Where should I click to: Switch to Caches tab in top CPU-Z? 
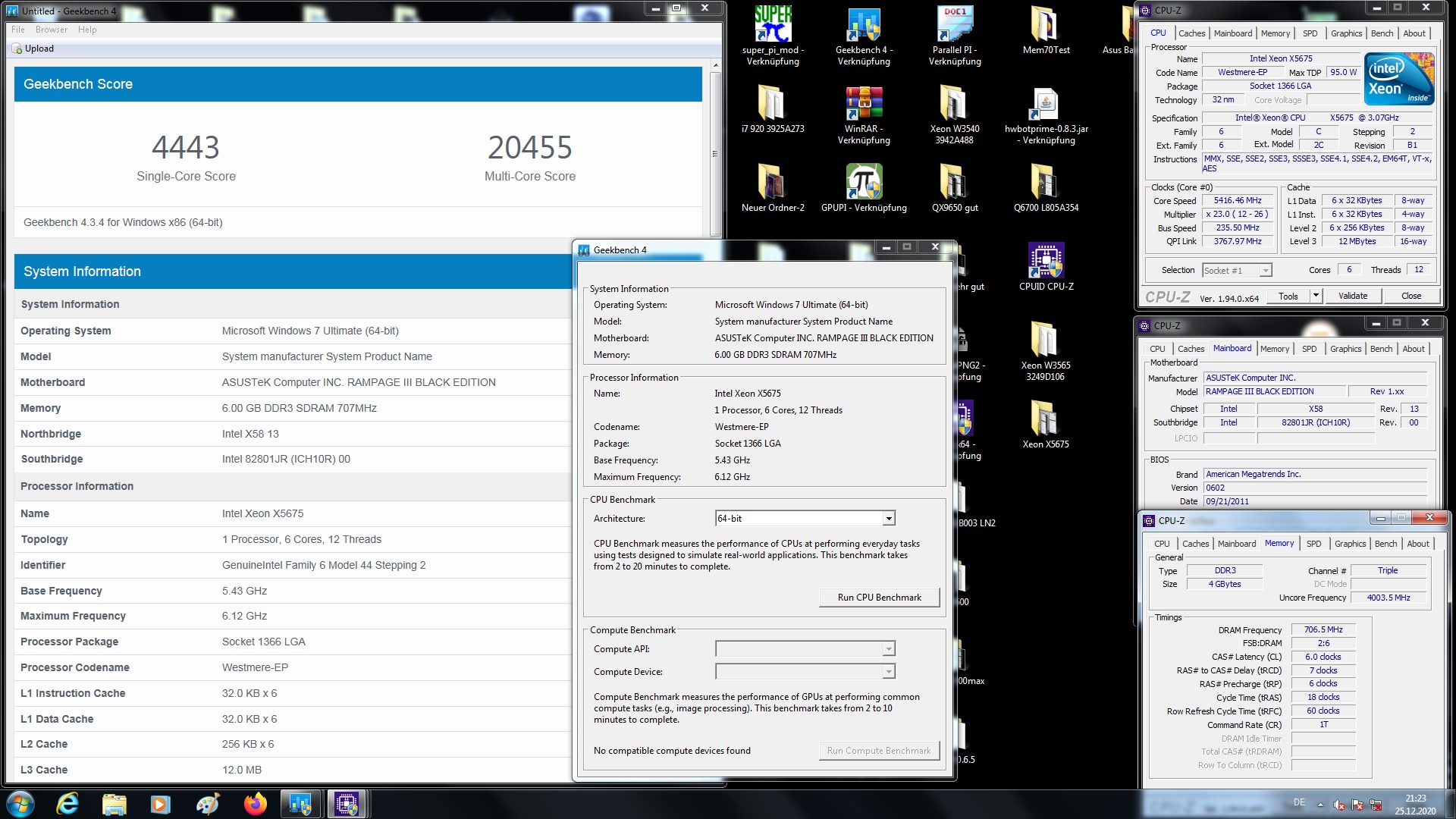(1191, 33)
